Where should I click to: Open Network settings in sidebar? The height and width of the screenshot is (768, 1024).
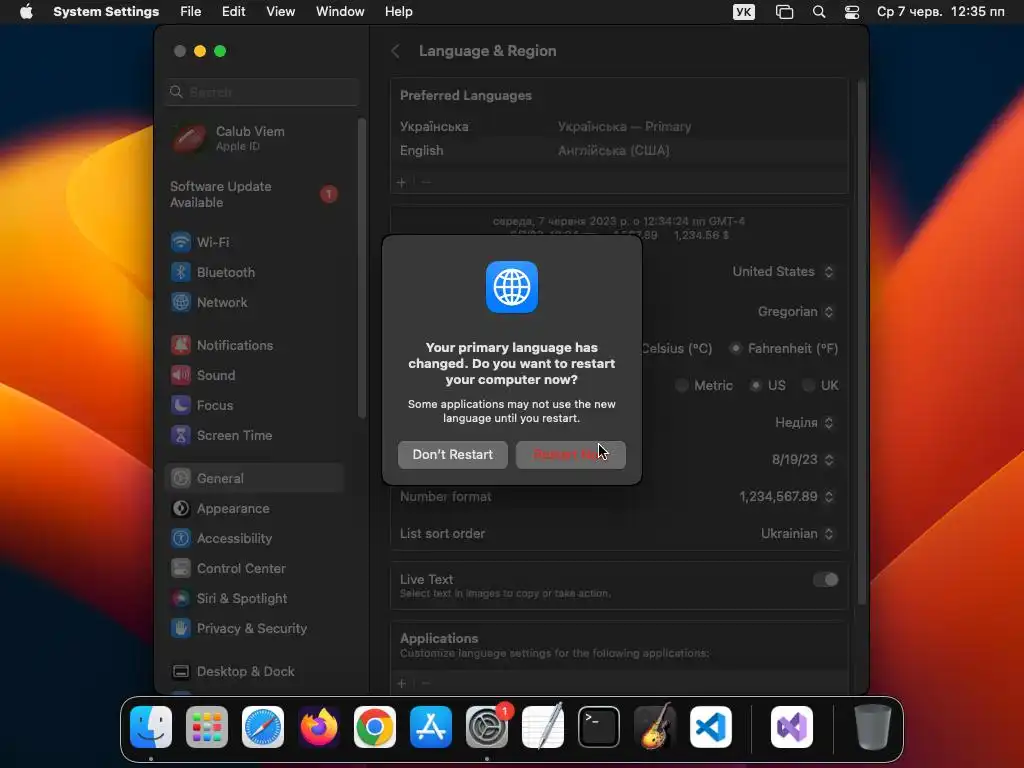click(x=255, y=302)
